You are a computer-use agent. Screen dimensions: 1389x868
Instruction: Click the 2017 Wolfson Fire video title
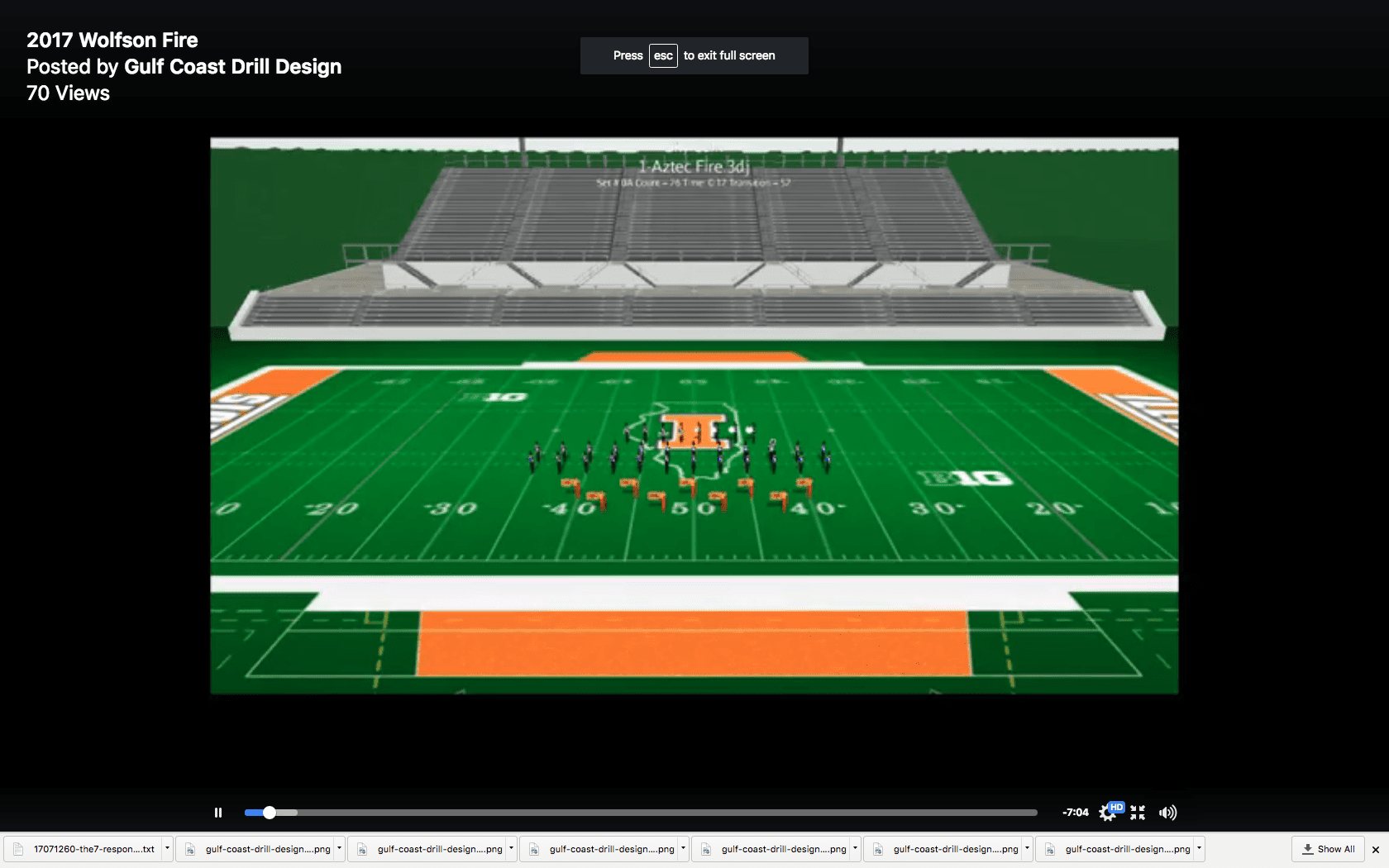[x=112, y=41]
